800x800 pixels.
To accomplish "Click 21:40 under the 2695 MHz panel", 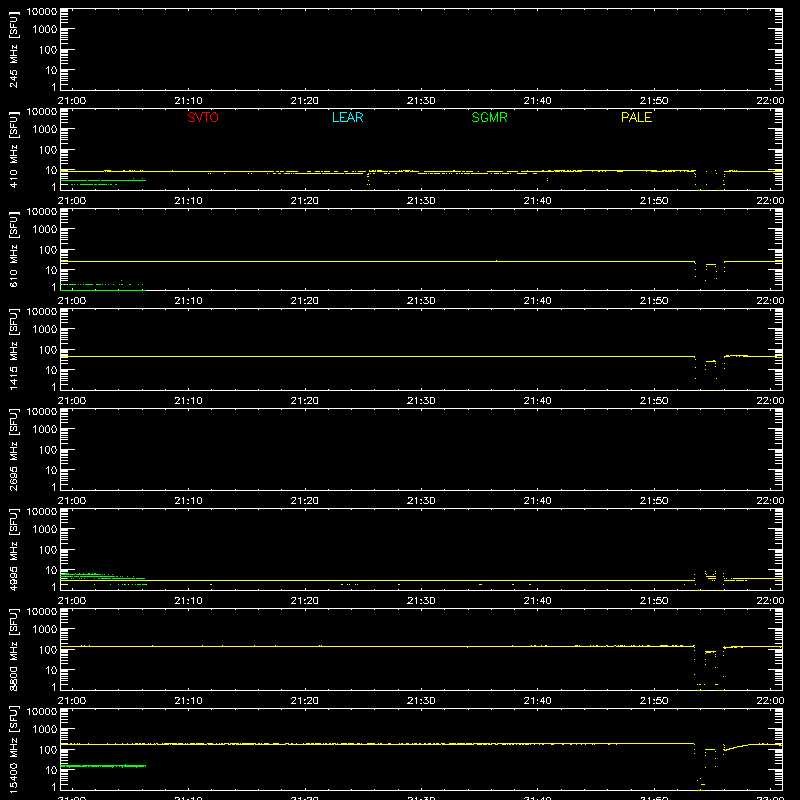I will point(537,501).
